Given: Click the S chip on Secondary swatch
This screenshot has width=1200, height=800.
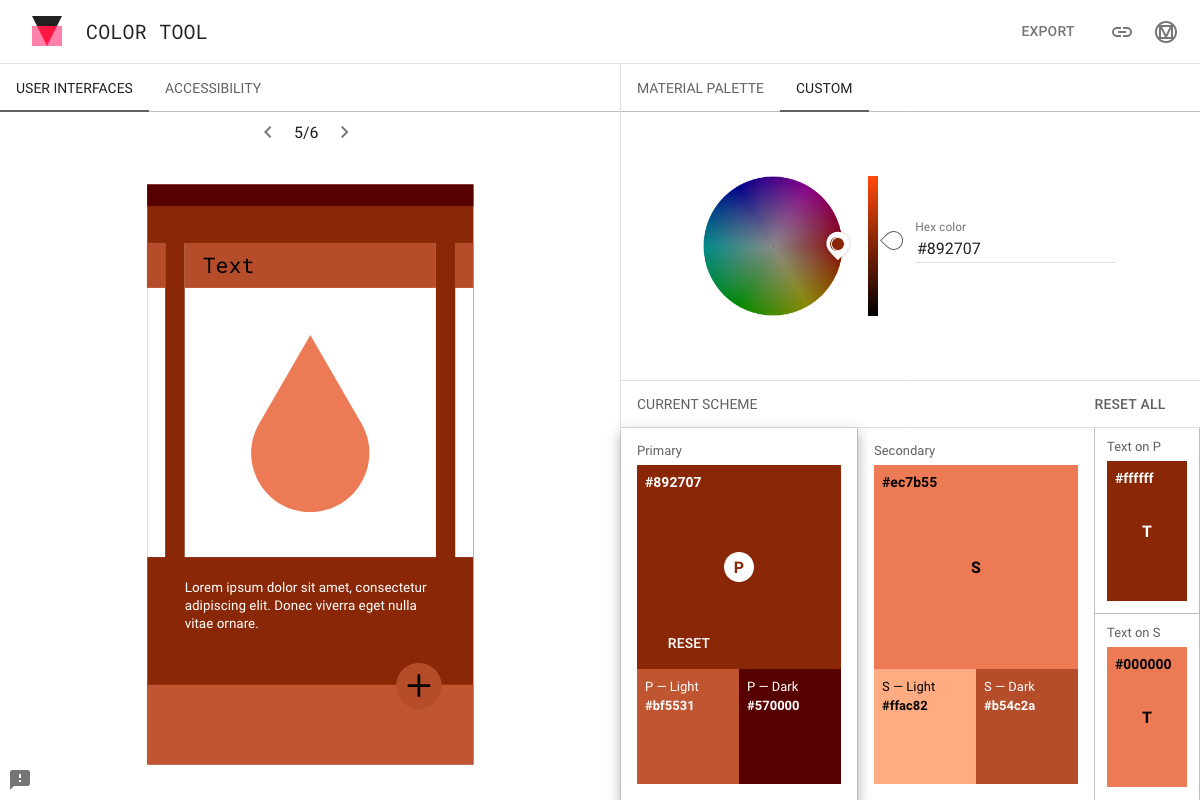Looking at the screenshot, I should pos(975,567).
